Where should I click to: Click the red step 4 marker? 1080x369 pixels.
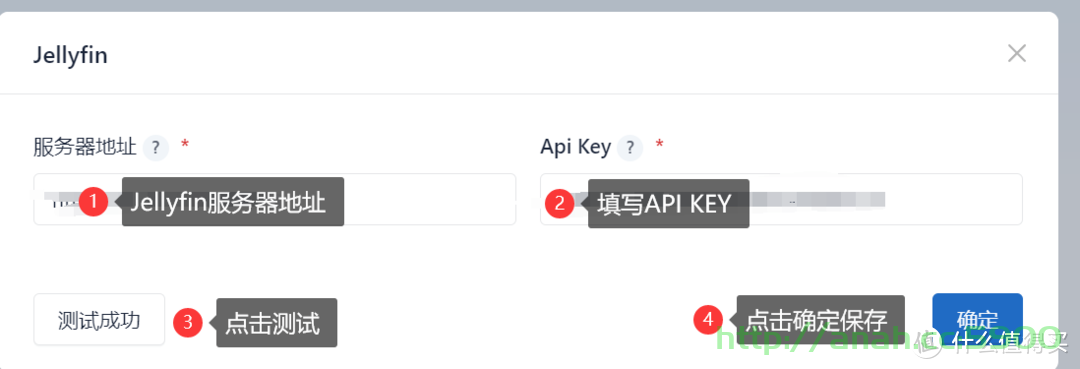pyautogui.click(x=708, y=319)
